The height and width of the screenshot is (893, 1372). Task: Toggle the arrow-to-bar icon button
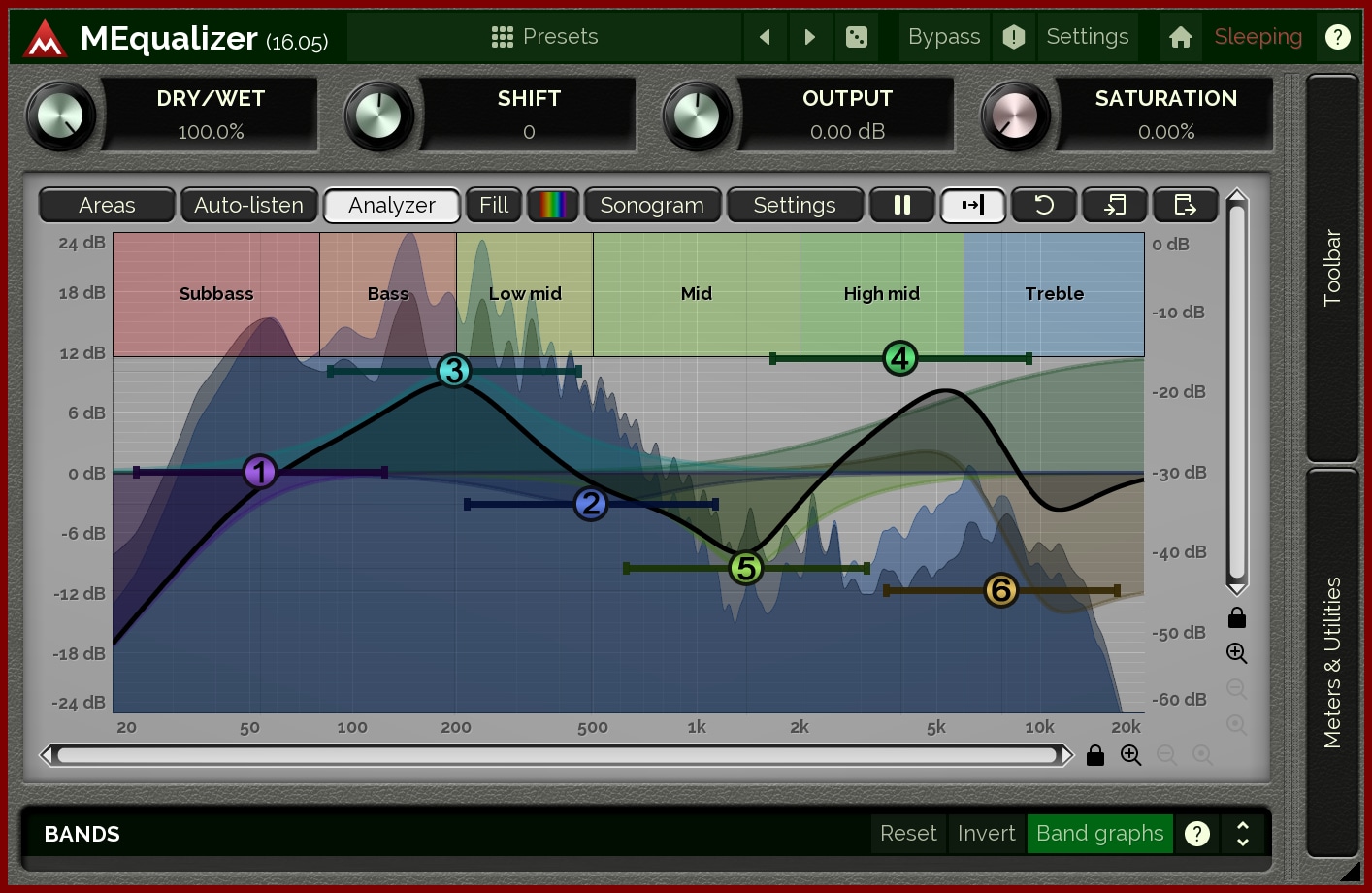[972, 205]
